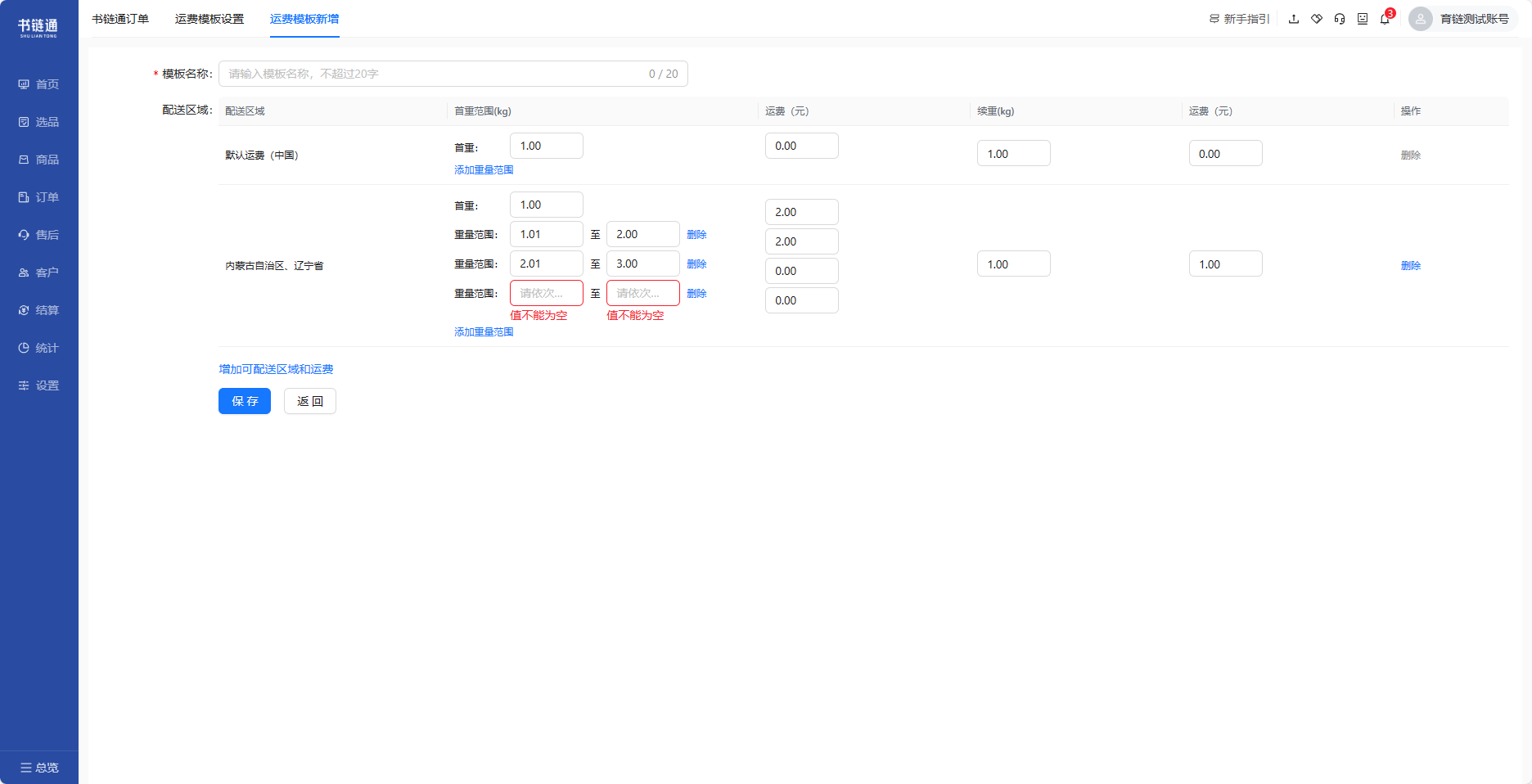
Task: Click 续重 1.00 field in 内蒙古 row
Action: pos(1014,264)
